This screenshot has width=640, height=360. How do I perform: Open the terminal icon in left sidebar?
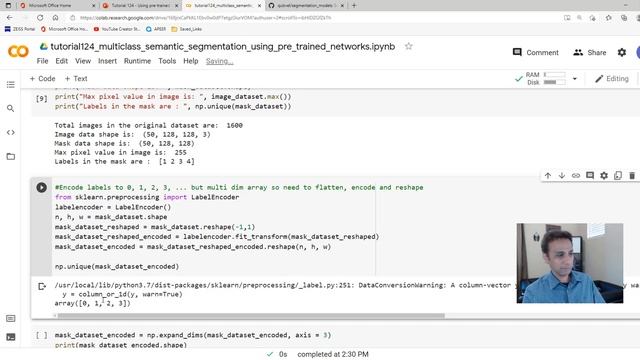[x=11, y=337]
